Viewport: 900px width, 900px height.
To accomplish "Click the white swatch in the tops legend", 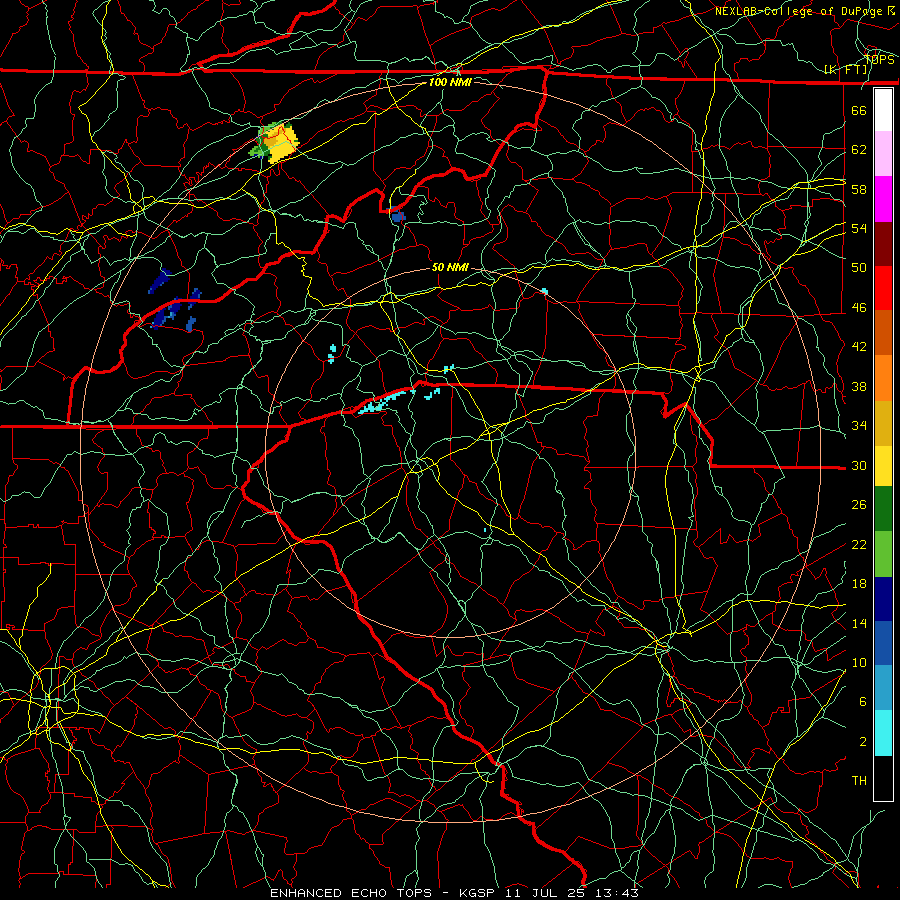I will click(x=883, y=110).
